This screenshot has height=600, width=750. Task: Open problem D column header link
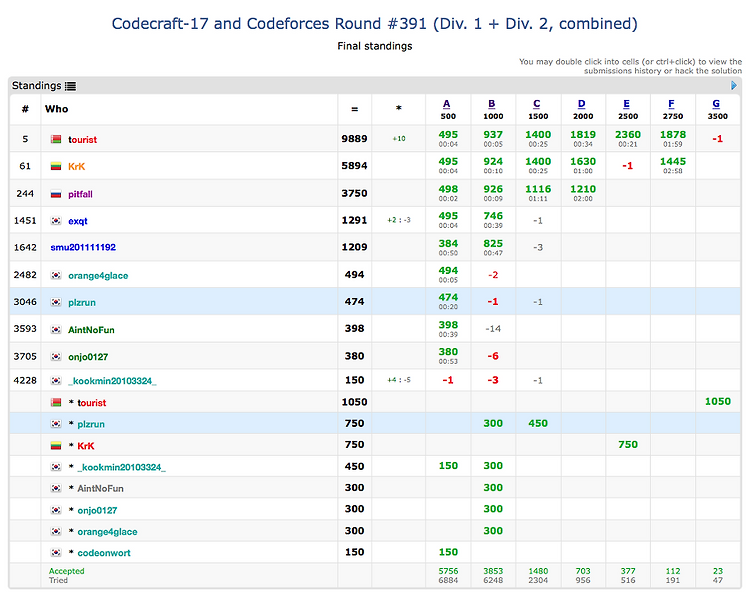pos(582,104)
